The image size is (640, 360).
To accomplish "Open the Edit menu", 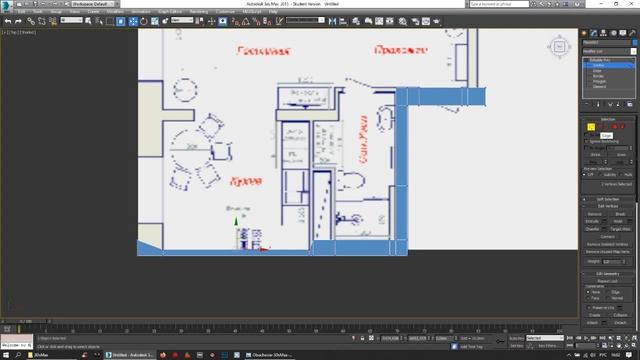I will point(22,12).
